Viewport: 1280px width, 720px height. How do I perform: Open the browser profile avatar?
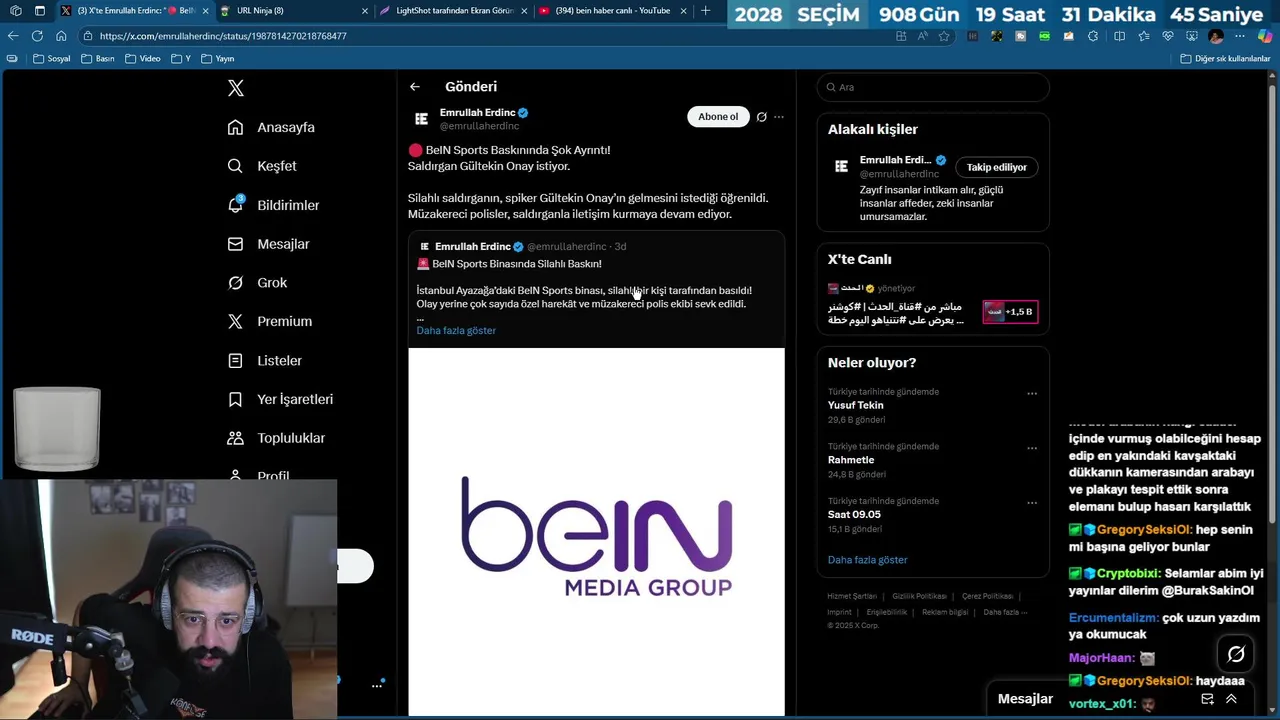click(x=1216, y=36)
